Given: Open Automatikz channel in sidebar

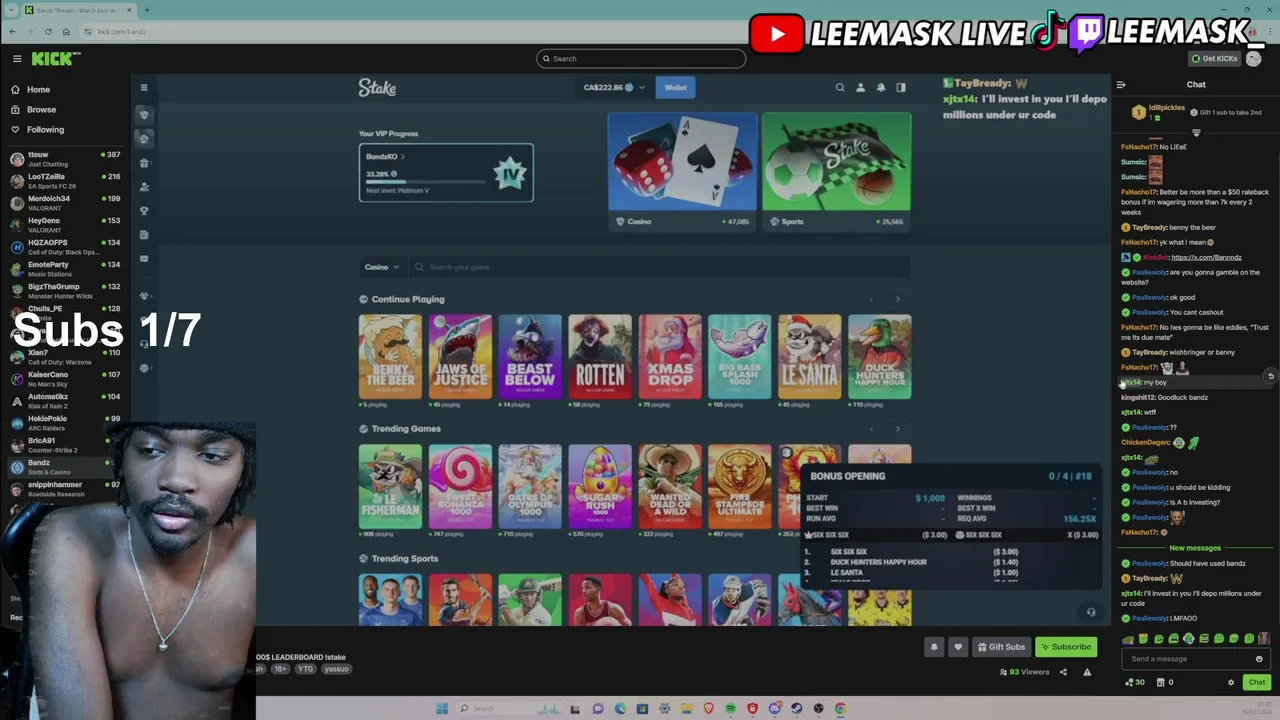Looking at the screenshot, I should tap(65, 401).
